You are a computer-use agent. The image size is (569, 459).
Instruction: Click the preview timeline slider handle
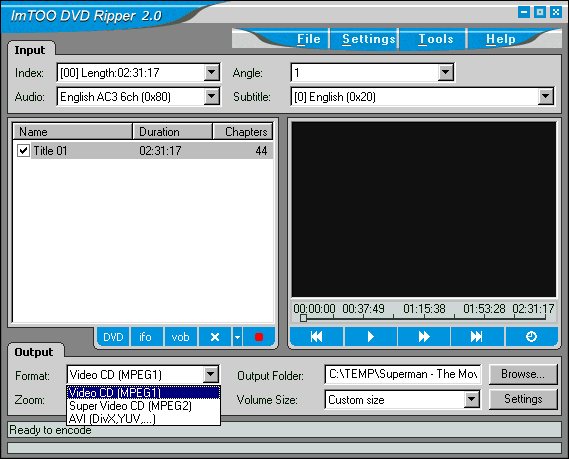click(x=303, y=318)
